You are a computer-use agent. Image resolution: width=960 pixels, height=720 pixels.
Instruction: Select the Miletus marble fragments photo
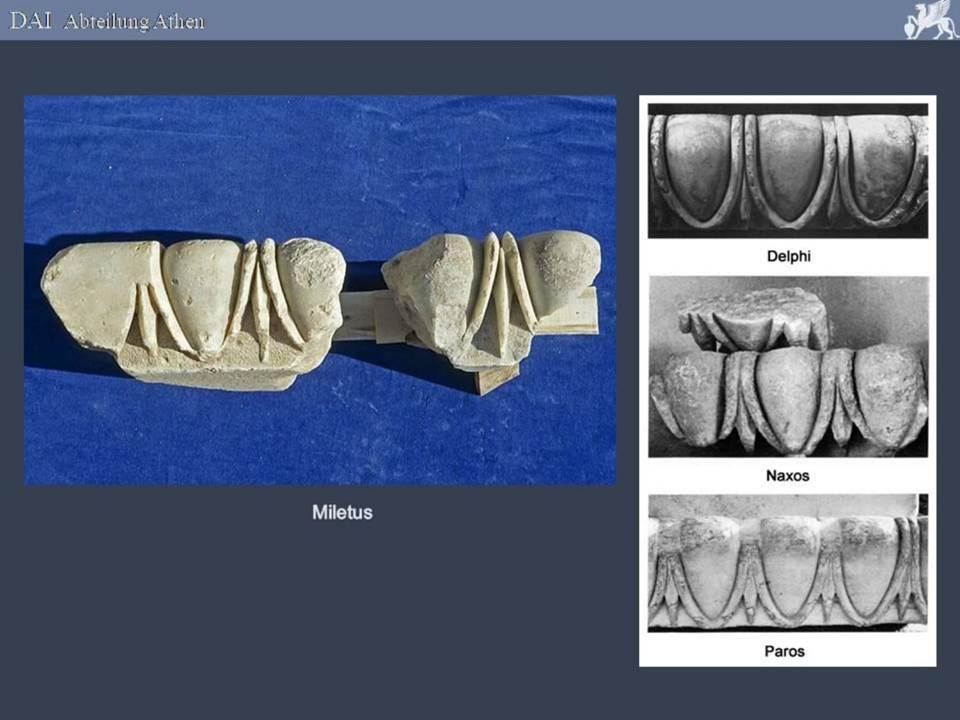tap(320, 290)
